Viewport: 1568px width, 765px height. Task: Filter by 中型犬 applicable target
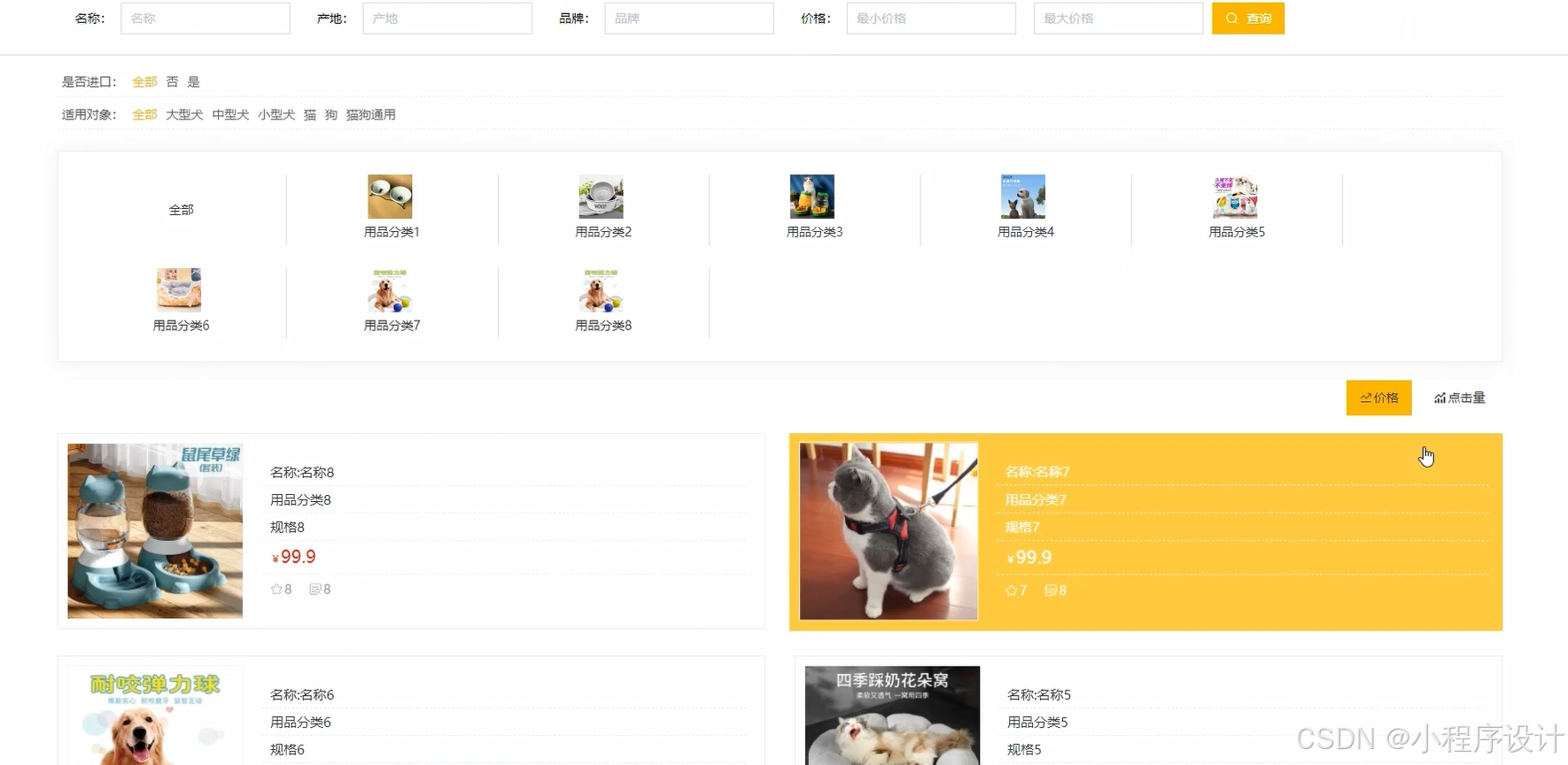pyautogui.click(x=230, y=114)
